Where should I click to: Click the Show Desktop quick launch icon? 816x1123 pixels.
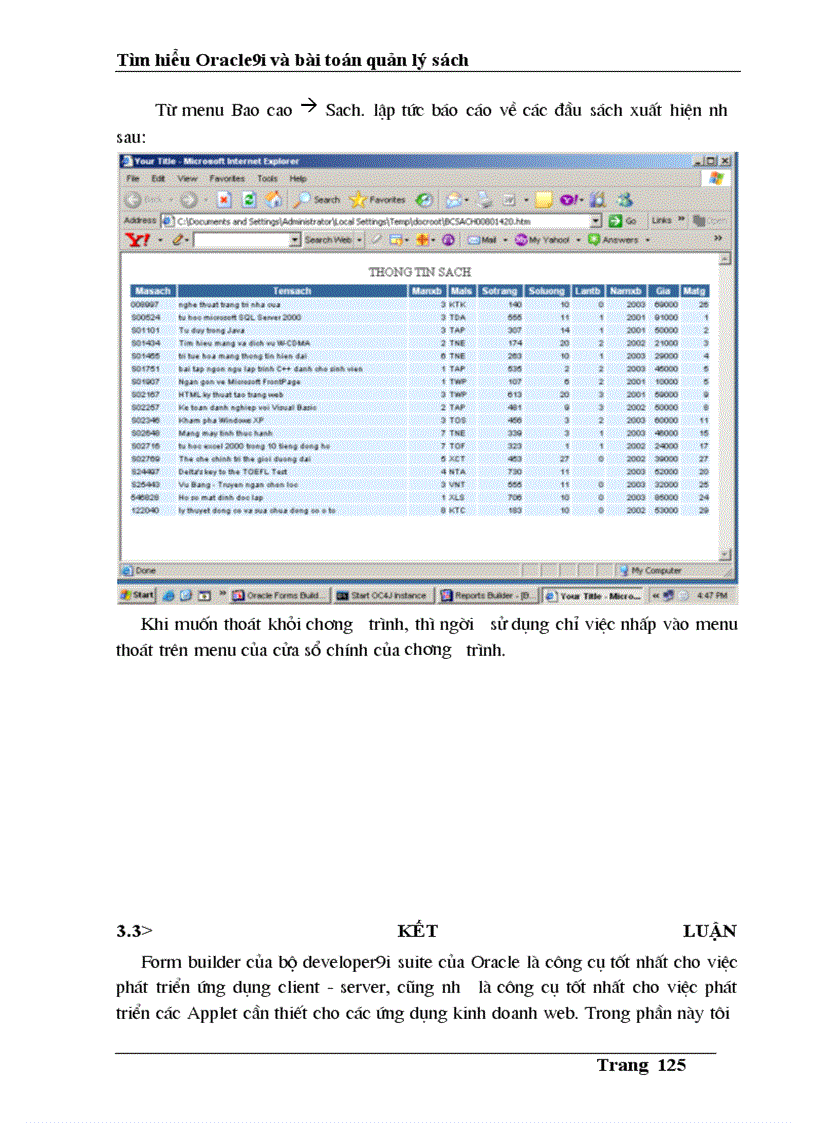(x=186, y=595)
